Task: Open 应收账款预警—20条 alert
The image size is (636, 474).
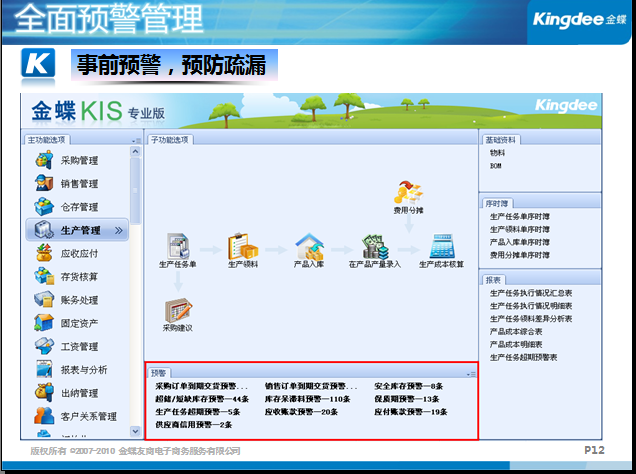Action: tap(301, 412)
